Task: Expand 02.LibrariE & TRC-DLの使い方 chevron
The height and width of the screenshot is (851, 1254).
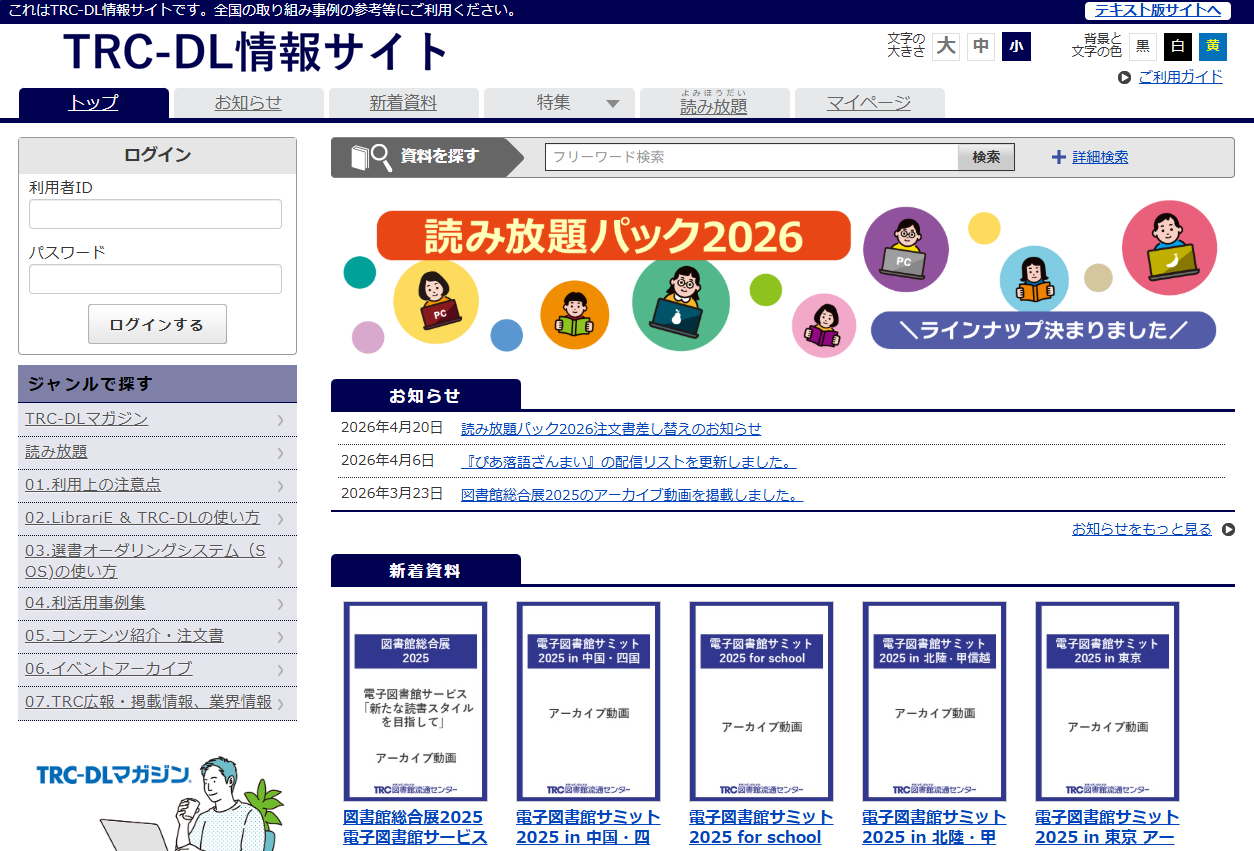Action: coord(281,519)
